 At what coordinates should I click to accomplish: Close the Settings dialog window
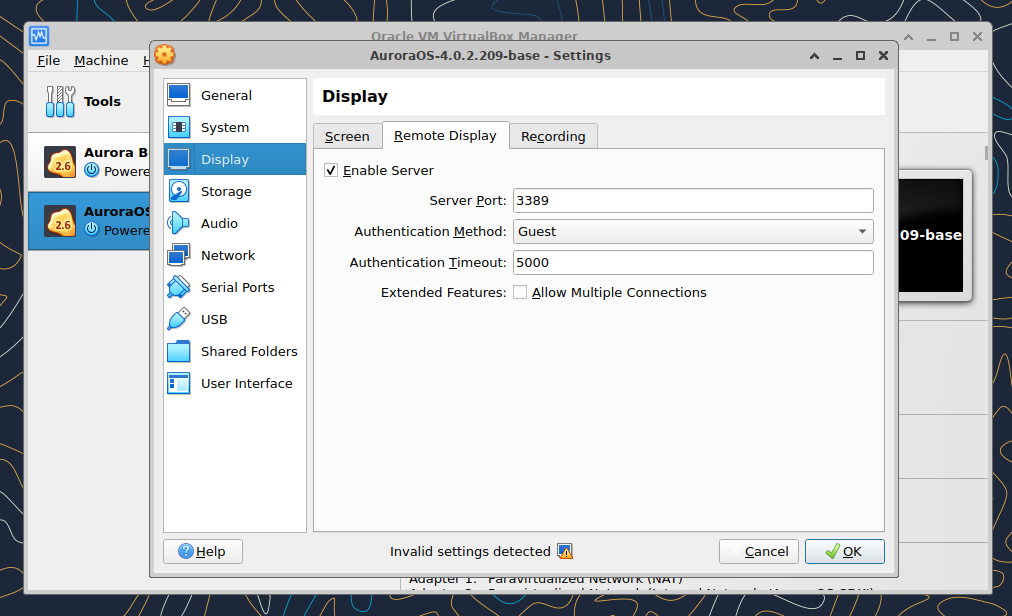point(884,56)
